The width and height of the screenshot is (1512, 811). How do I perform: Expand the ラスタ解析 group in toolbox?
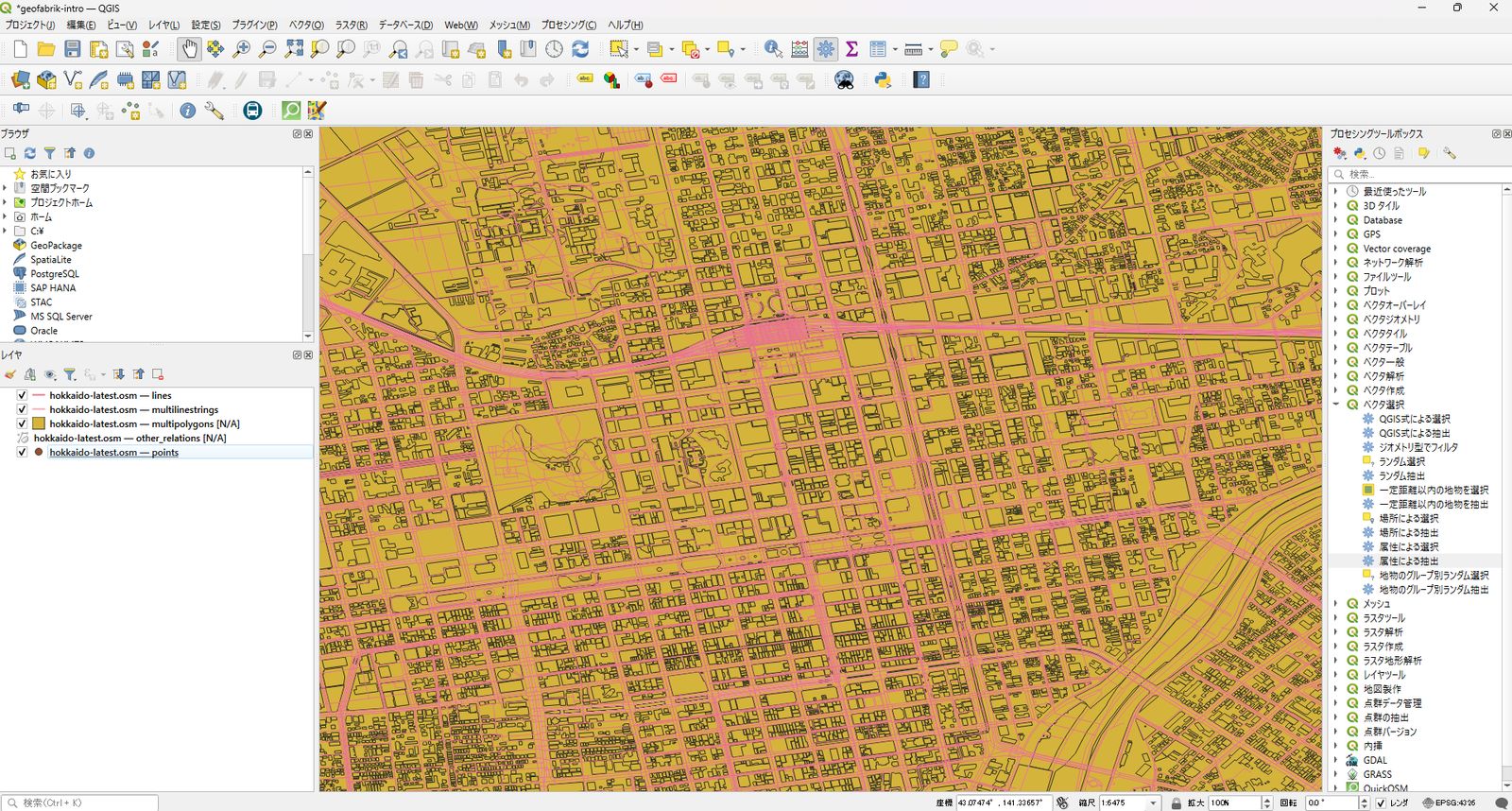pos(1336,631)
